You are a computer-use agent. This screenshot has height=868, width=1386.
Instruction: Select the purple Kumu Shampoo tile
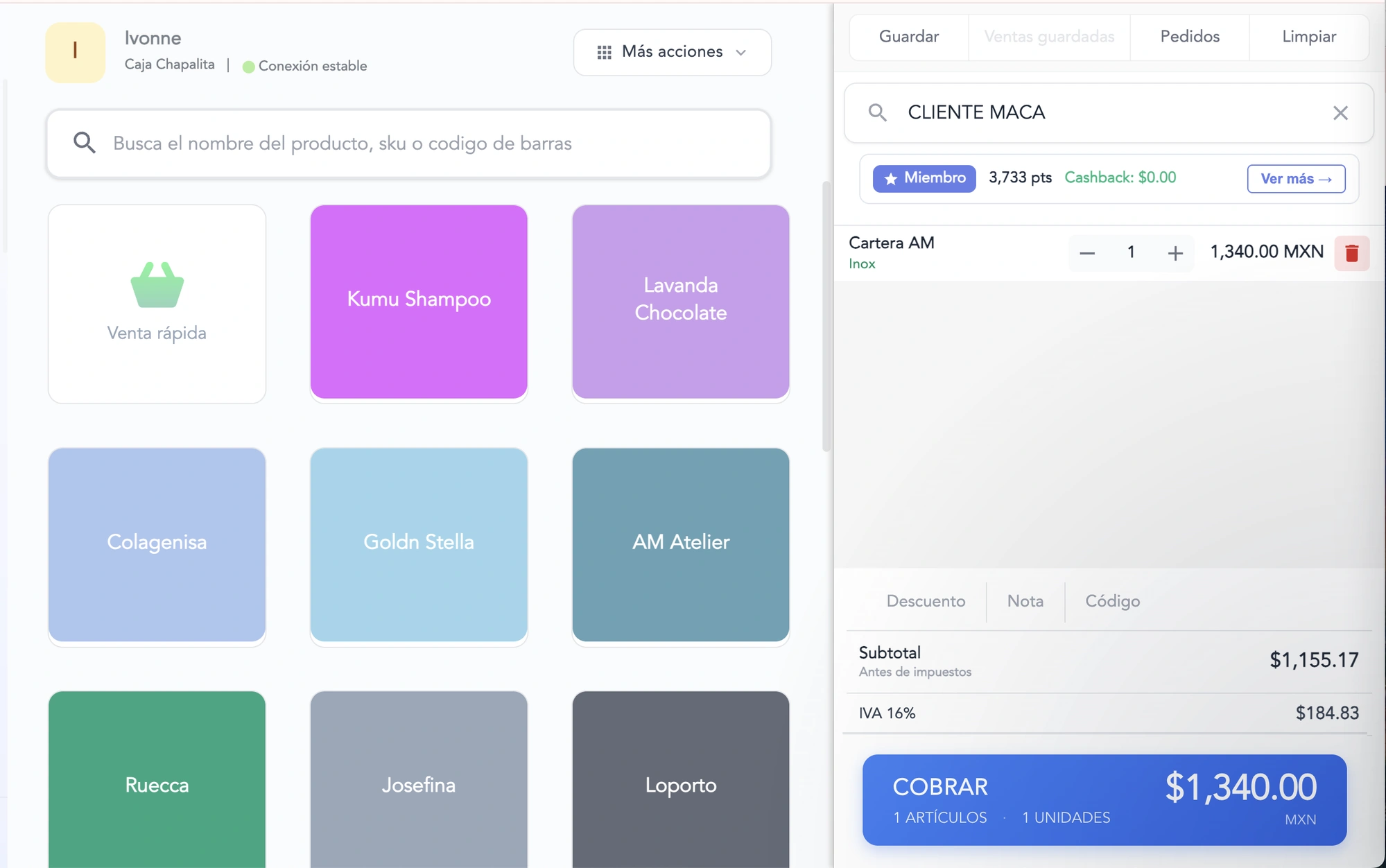pos(419,301)
